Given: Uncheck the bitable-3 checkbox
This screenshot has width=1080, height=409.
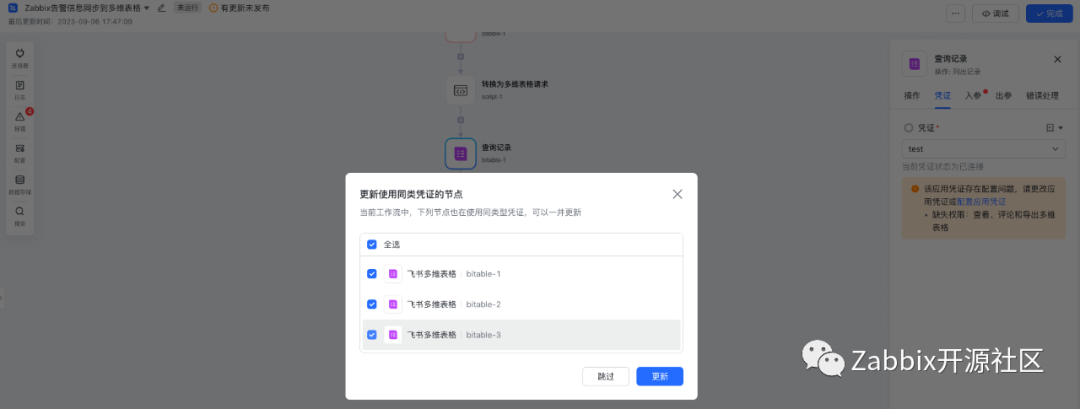Looking at the screenshot, I should (372, 335).
